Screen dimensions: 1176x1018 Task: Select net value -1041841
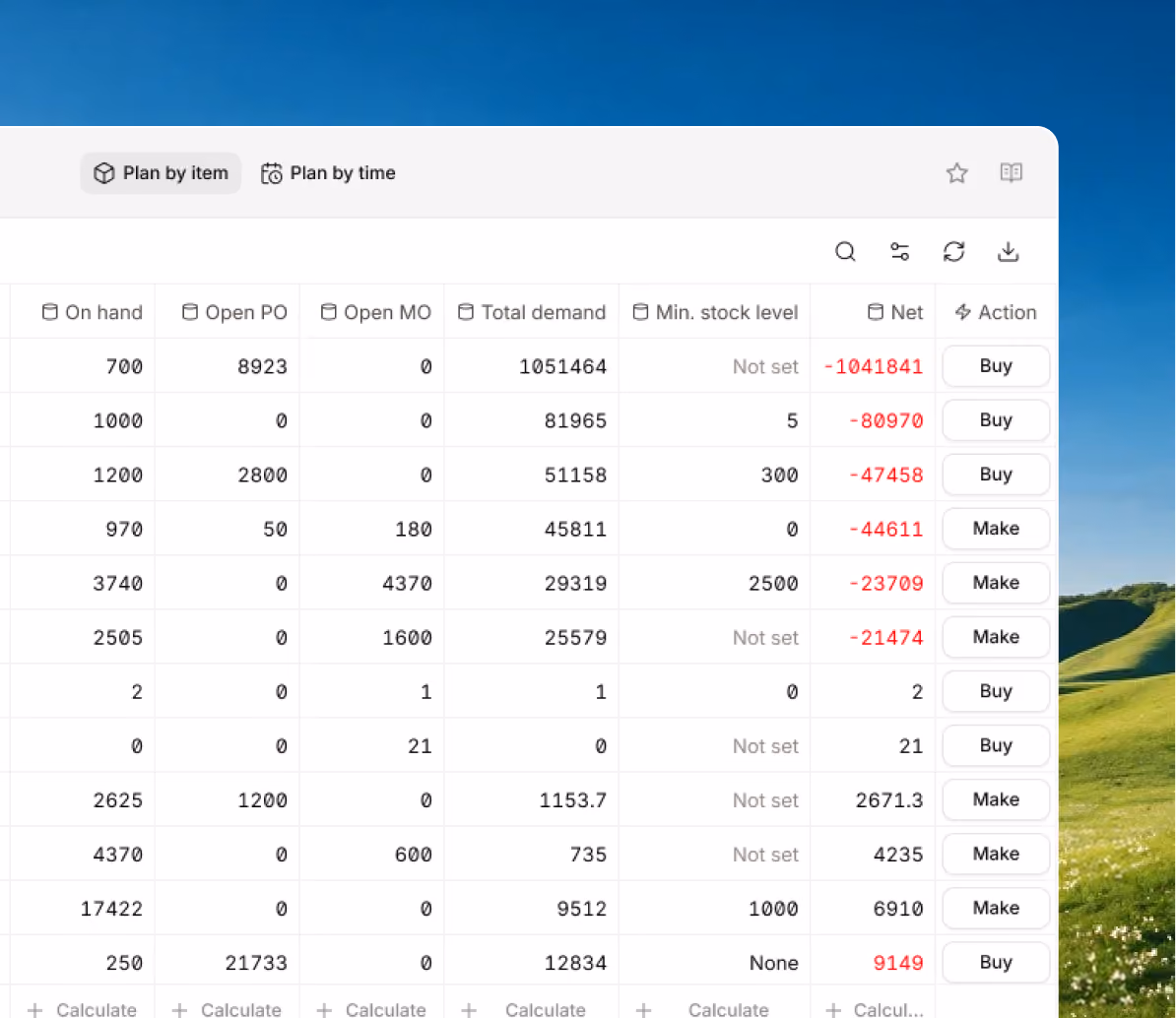[873, 366]
